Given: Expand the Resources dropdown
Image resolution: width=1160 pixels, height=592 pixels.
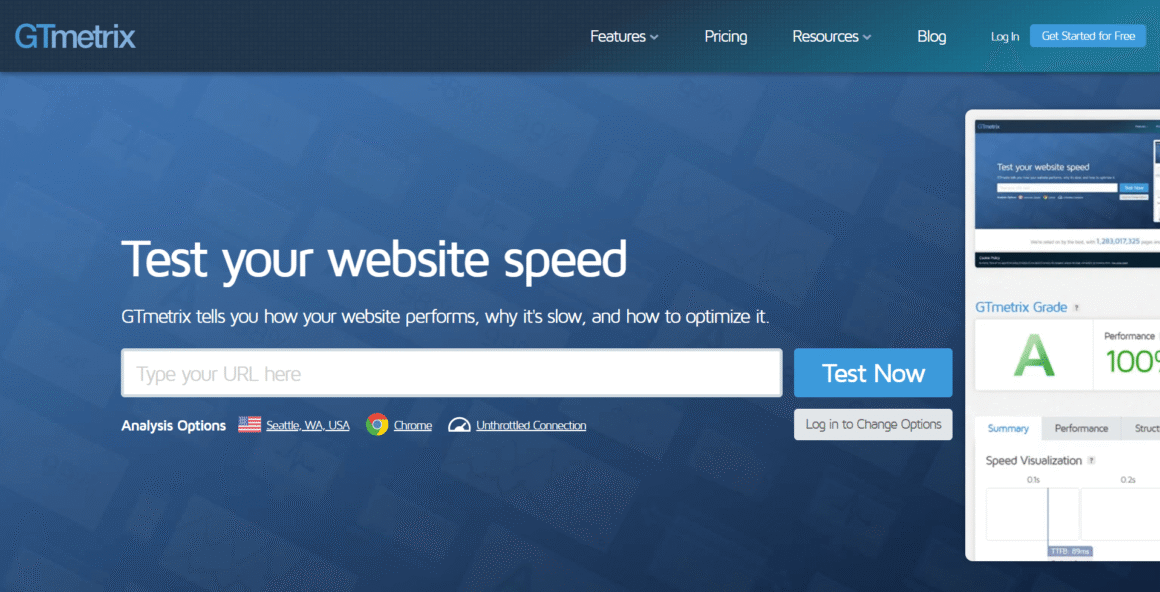Looking at the screenshot, I should [831, 36].
